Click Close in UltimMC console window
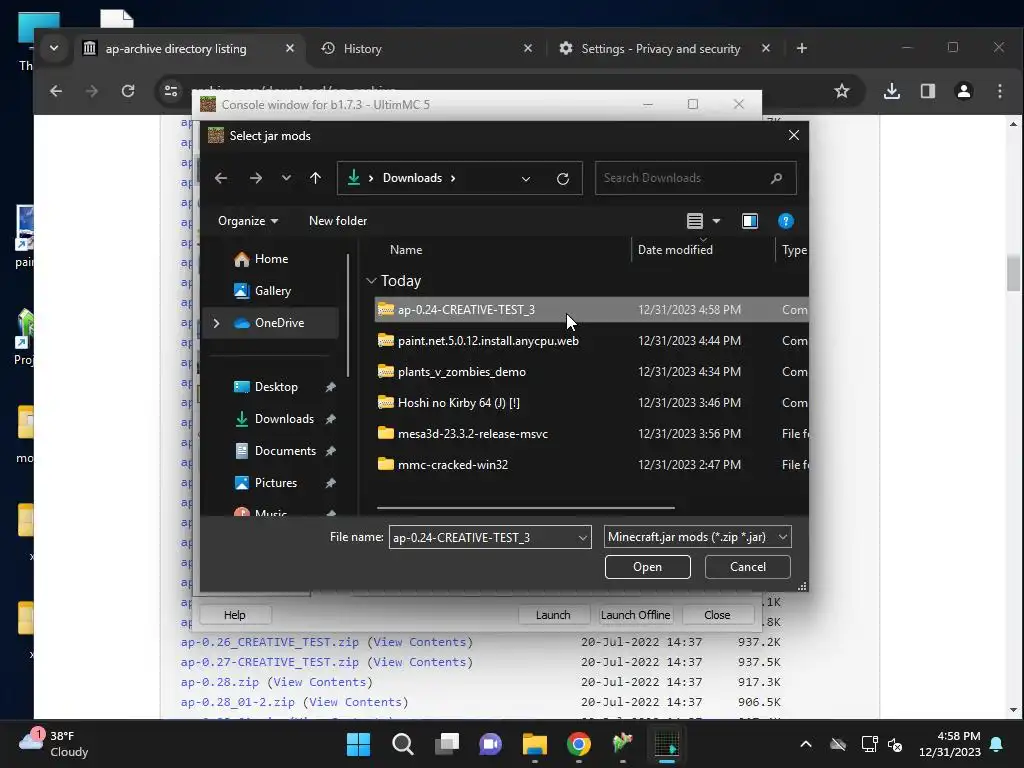The height and width of the screenshot is (768, 1024). tap(717, 615)
